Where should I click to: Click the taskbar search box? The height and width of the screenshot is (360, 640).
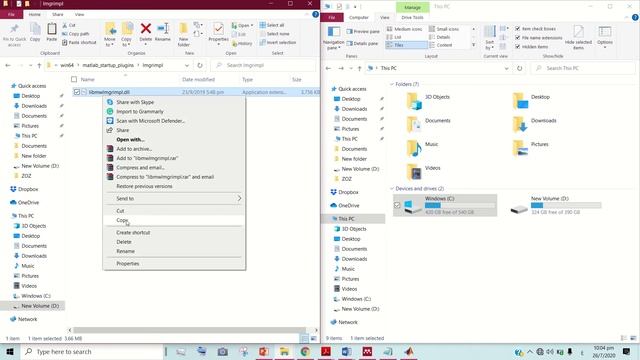coord(92,351)
